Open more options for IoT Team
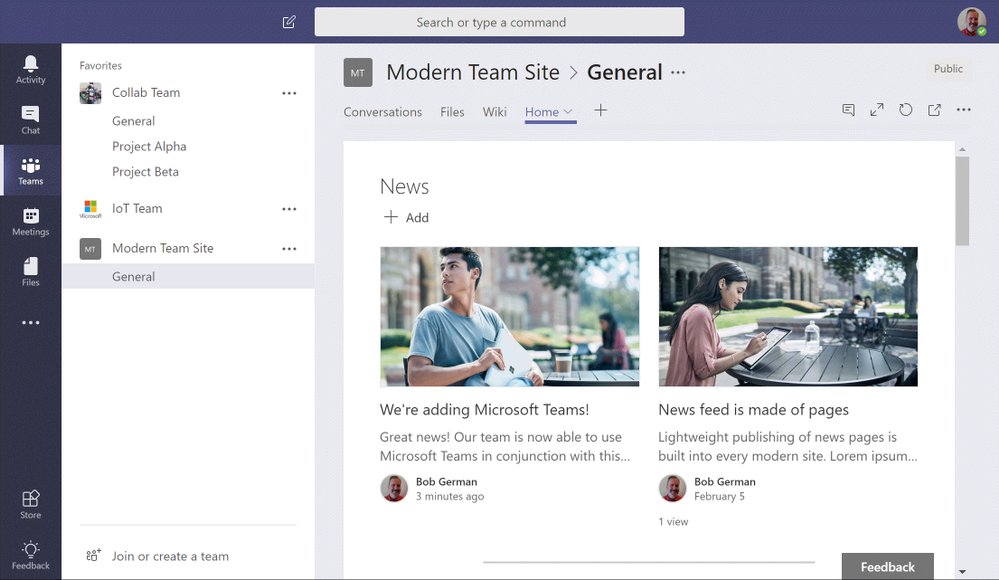 click(289, 209)
